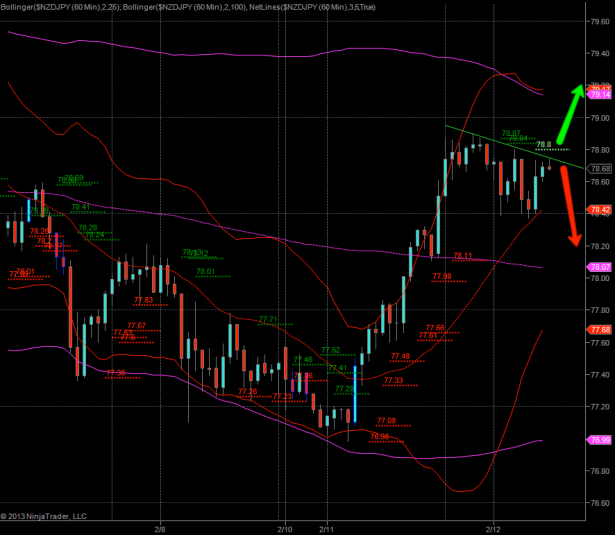Viewport: 615px width, 535px height.
Task: Click the green 77.71 level label
Action: click(268, 319)
